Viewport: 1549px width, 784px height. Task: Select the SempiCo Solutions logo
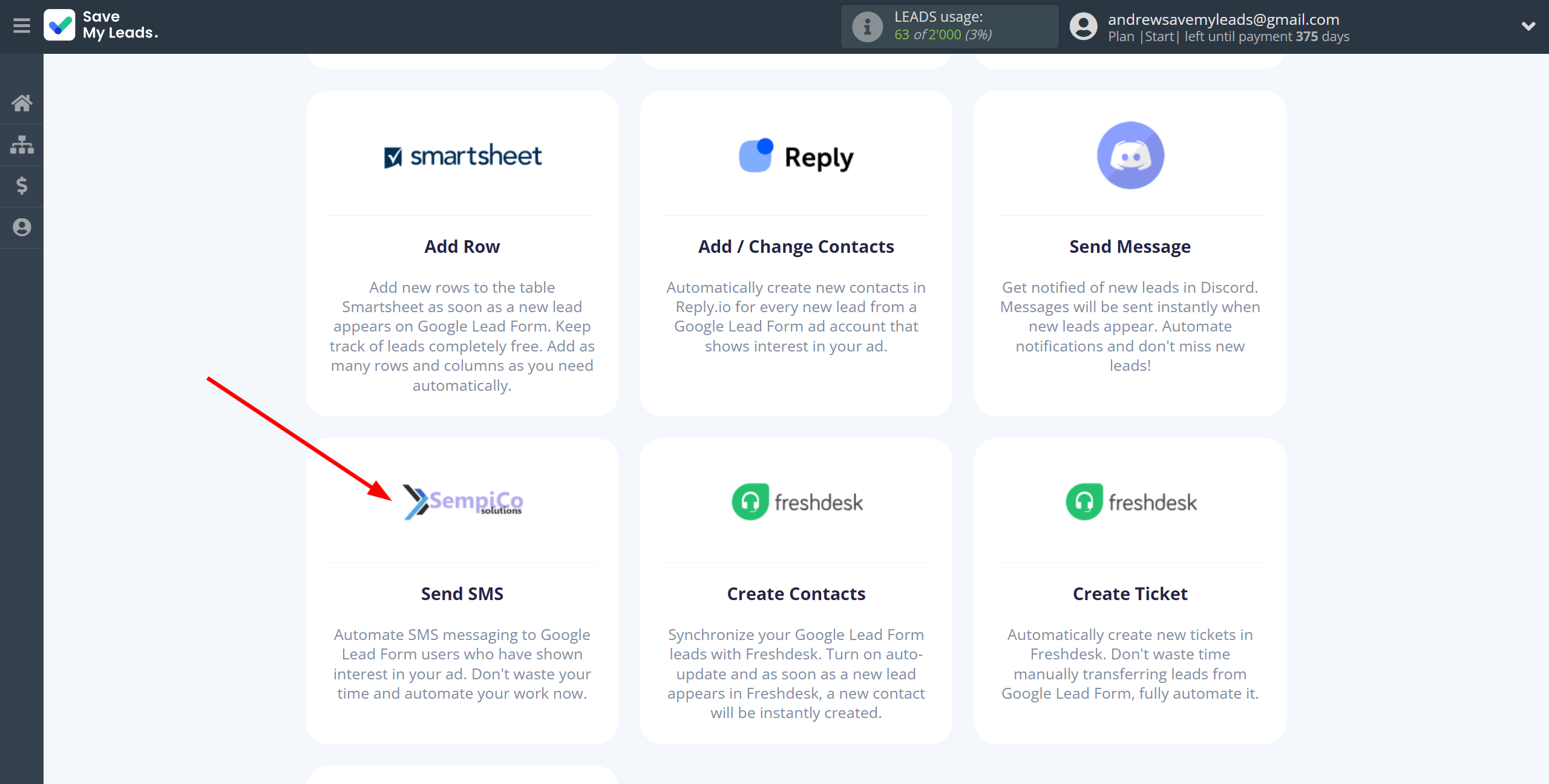click(463, 502)
